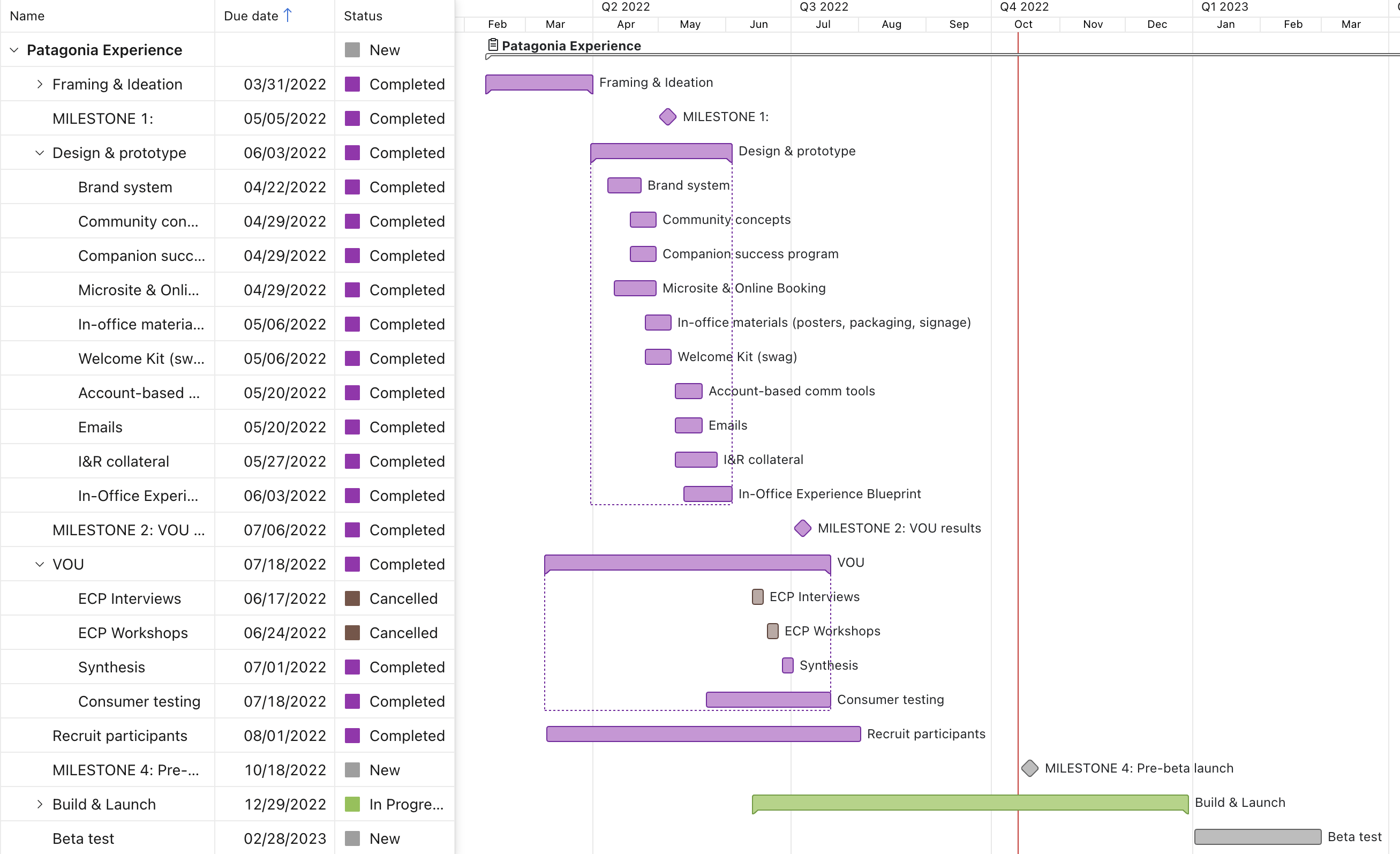This screenshot has height=854, width=1400.
Task: Open the Recruit participants task name
Action: pos(119,735)
